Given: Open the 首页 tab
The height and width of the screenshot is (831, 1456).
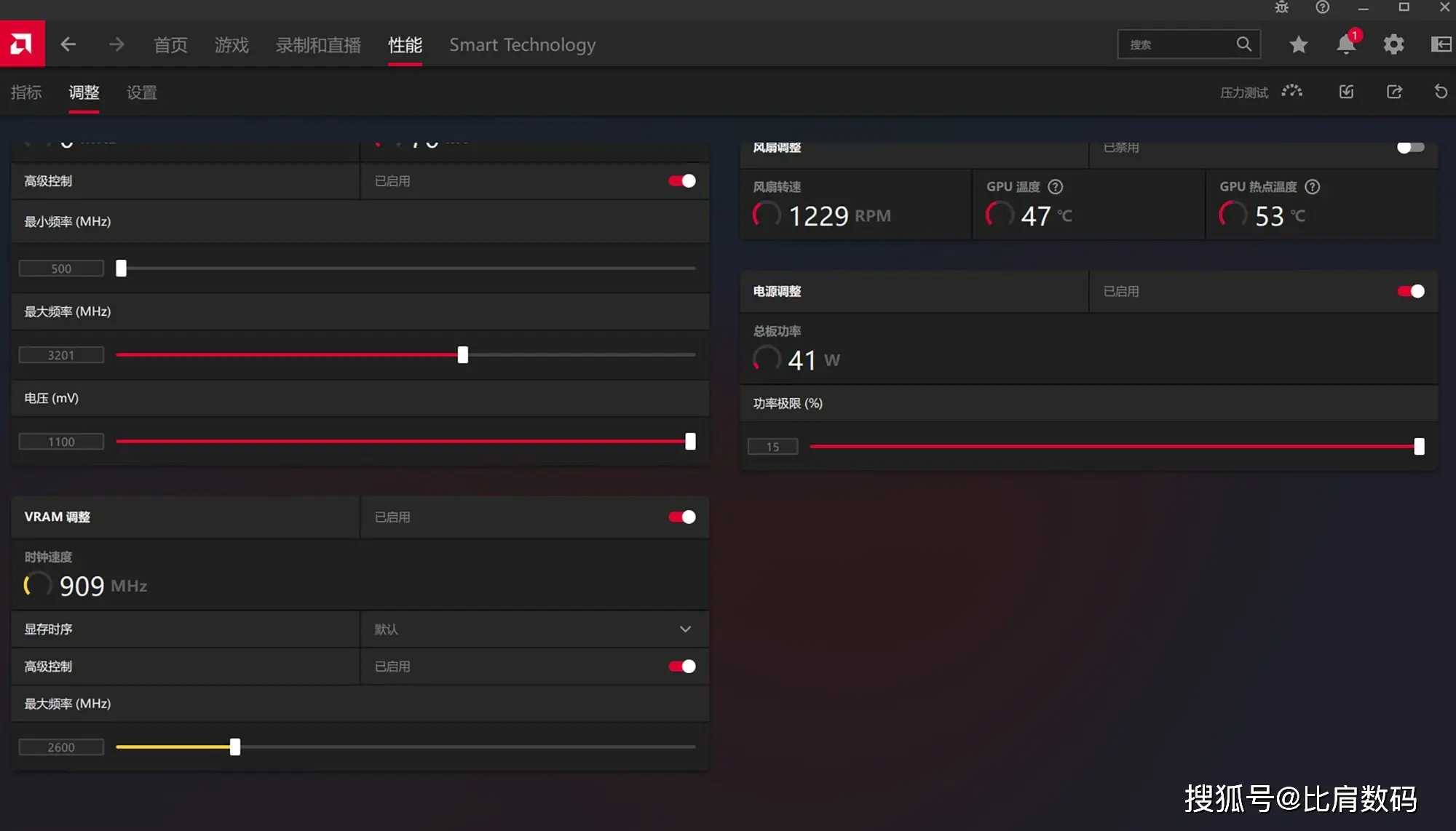Looking at the screenshot, I should pyautogui.click(x=170, y=45).
